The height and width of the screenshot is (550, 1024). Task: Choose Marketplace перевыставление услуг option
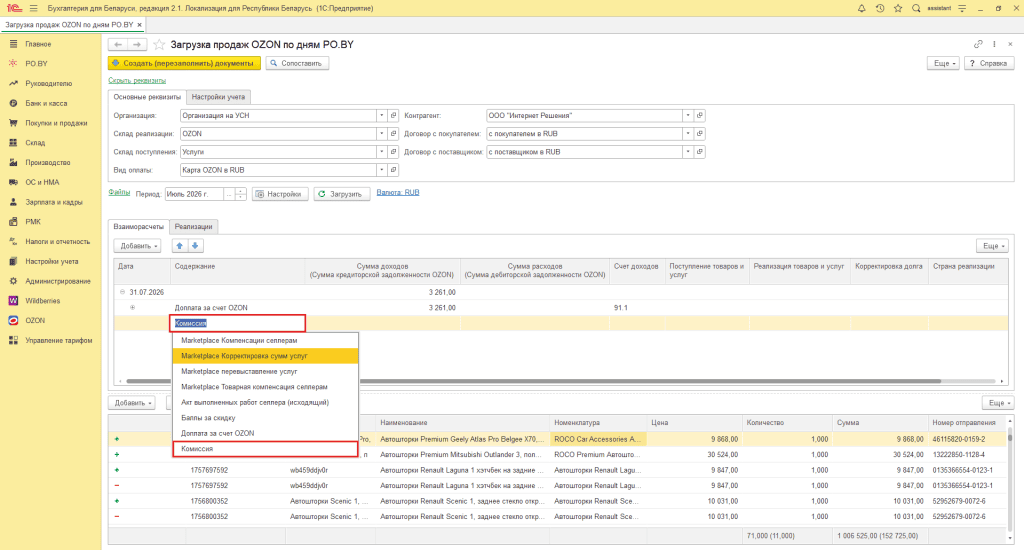pos(265,371)
